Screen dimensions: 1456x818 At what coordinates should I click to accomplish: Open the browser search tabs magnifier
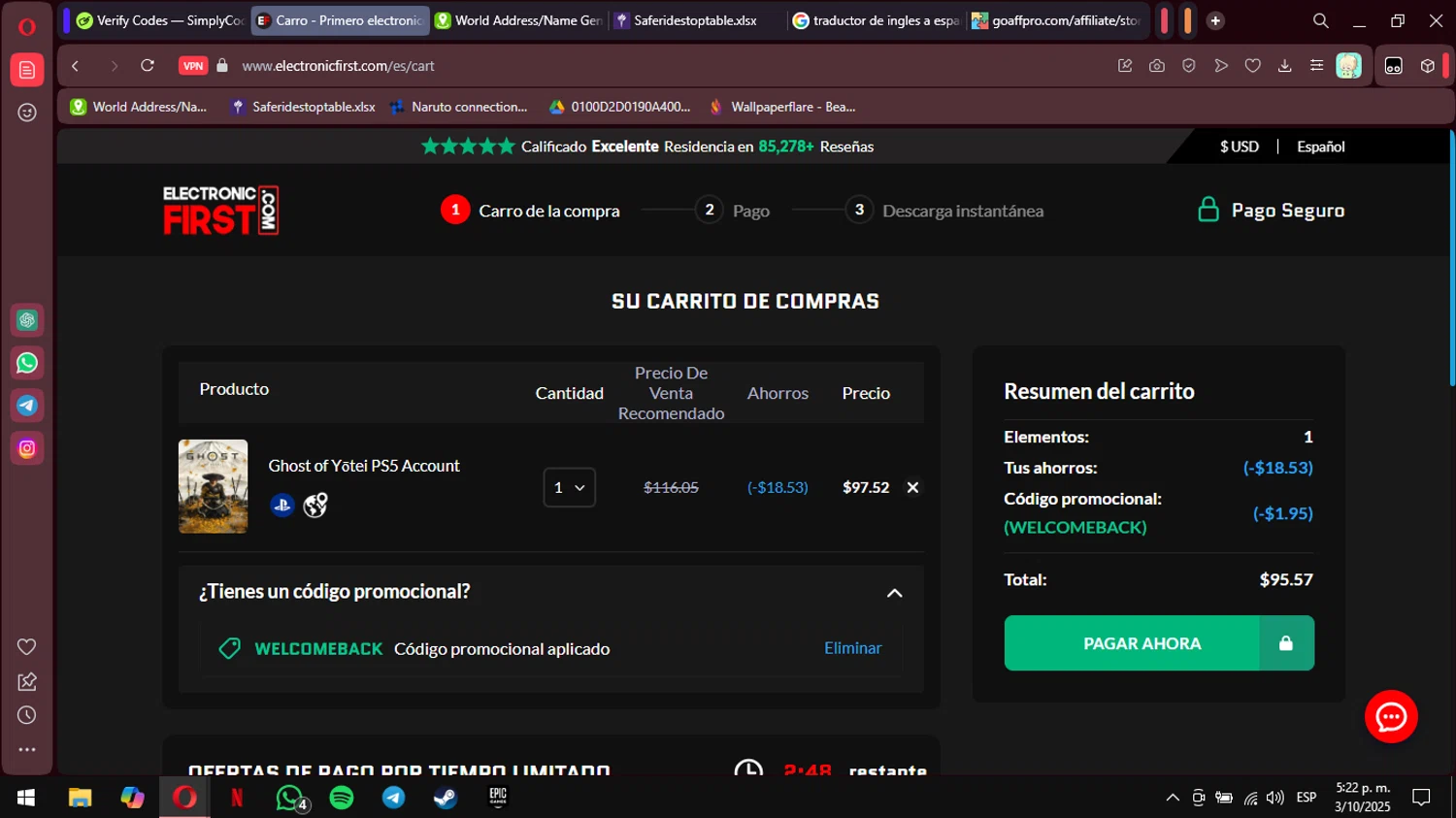point(1321,20)
